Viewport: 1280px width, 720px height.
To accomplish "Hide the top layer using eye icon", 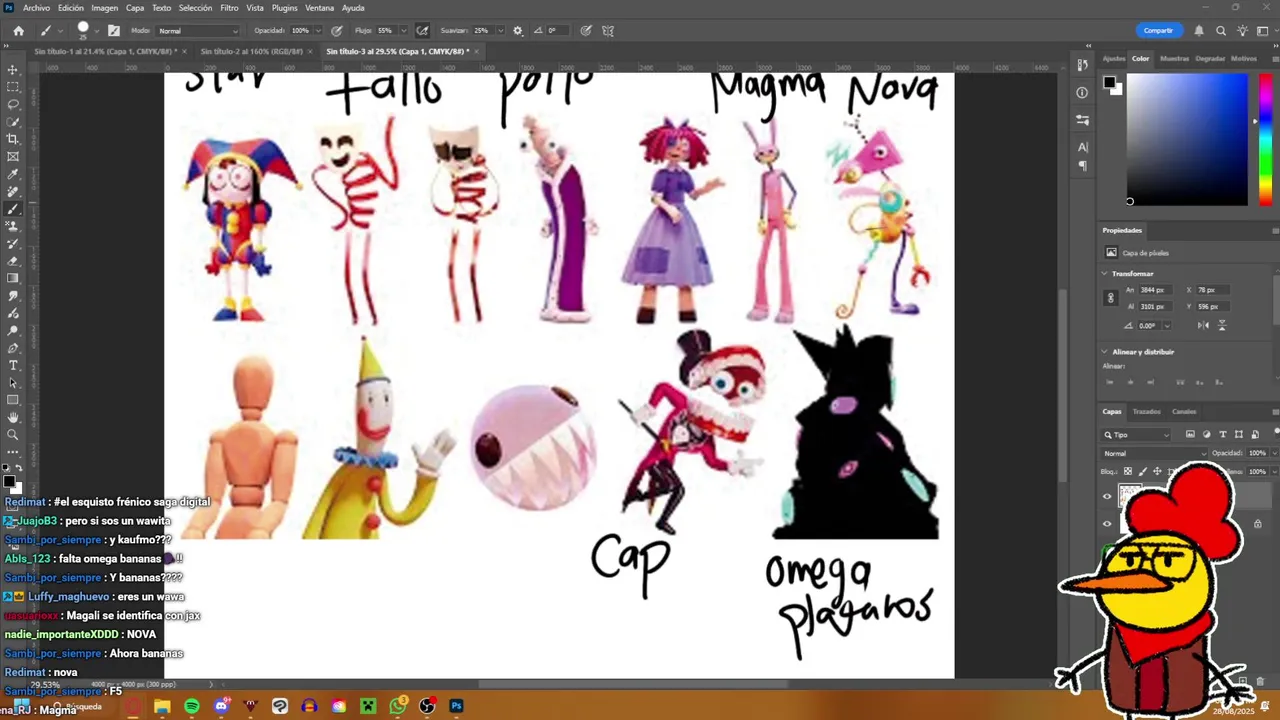I will tap(1107, 496).
